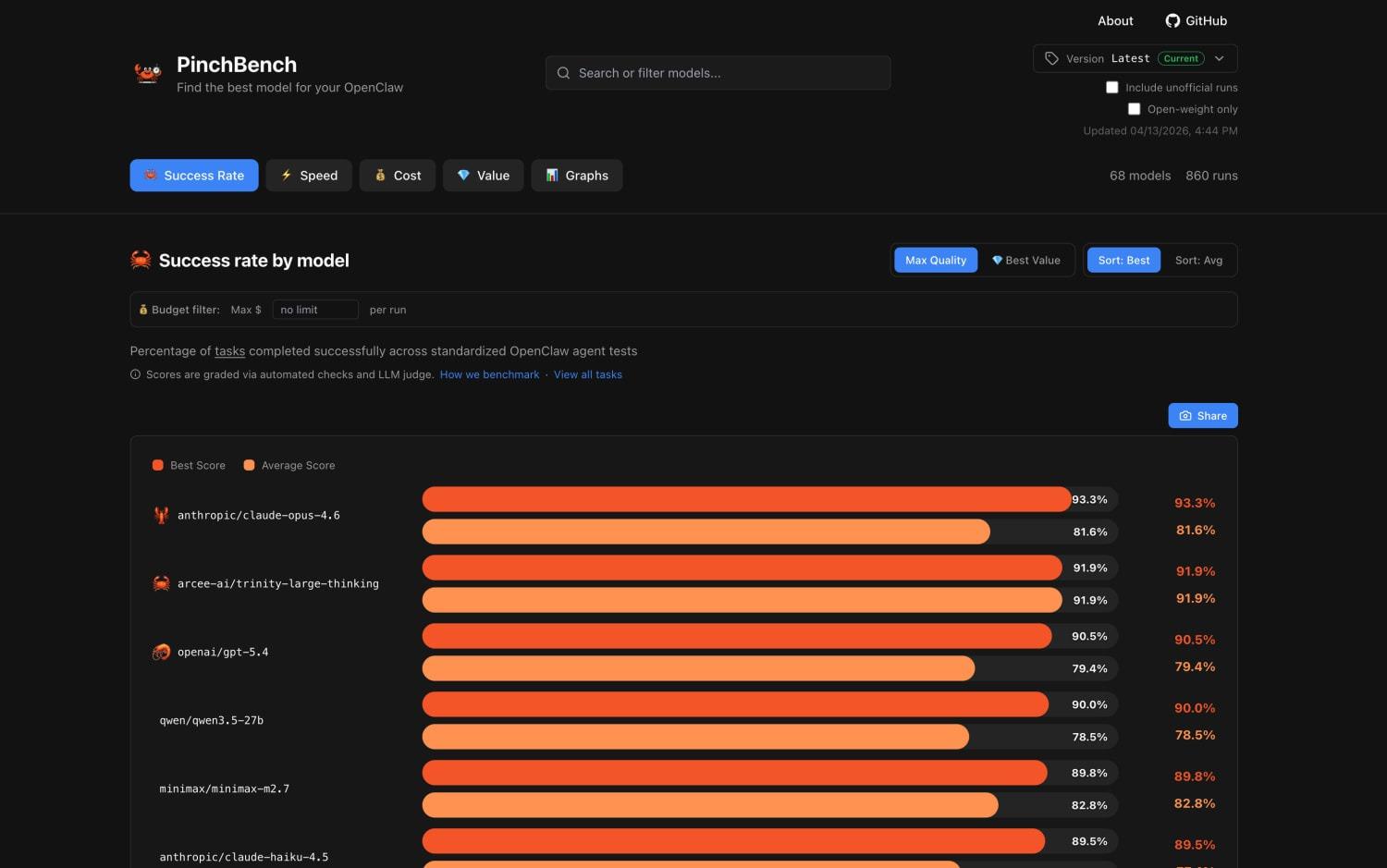The image size is (1387, 868).
Task: Focus the Budget filter max dollar field
Action: [x=314, y=310]
